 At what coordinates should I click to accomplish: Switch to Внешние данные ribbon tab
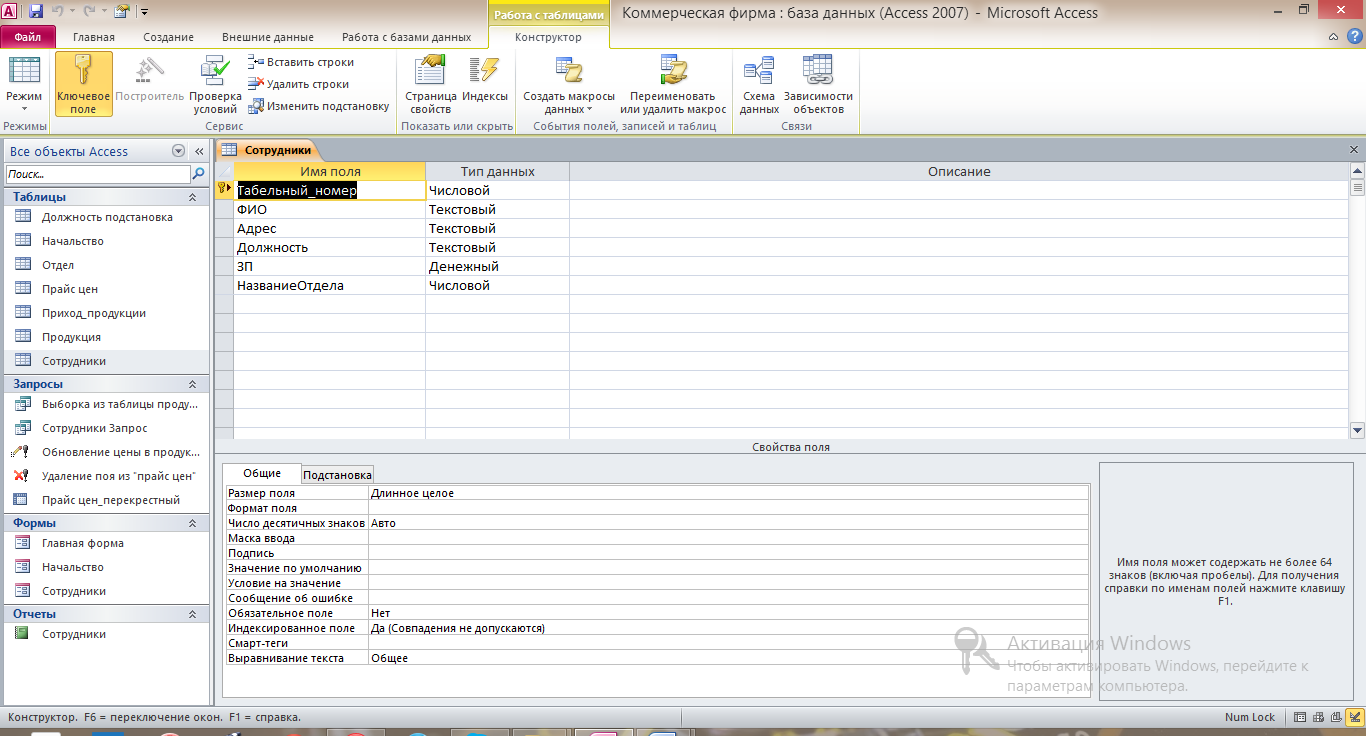pyautogui.click(x=267, y=37)
